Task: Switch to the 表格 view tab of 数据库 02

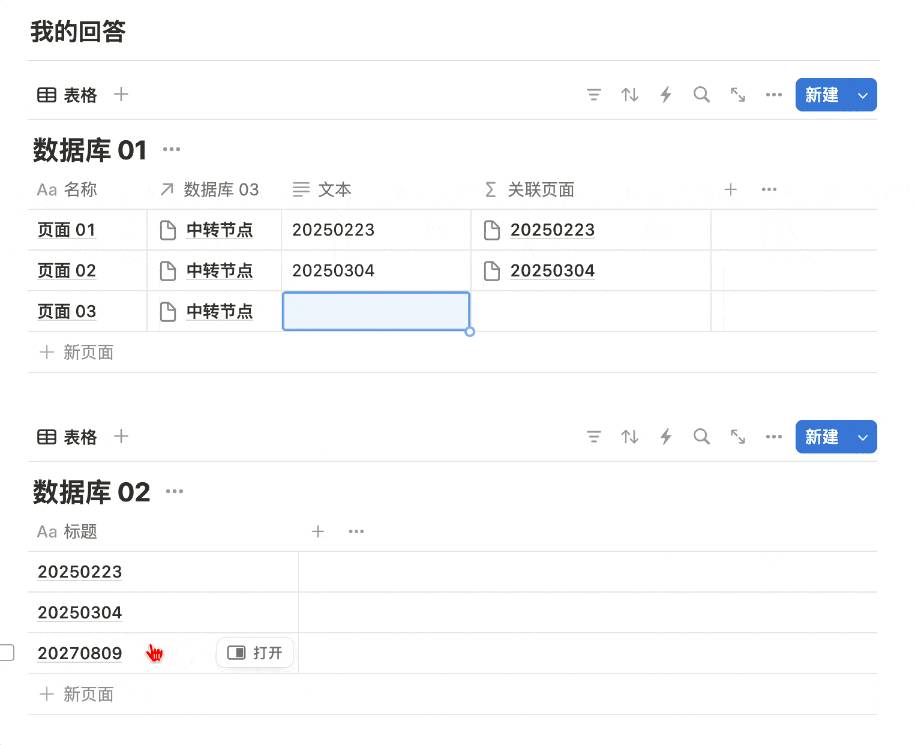Action: (x=67, y=436)
